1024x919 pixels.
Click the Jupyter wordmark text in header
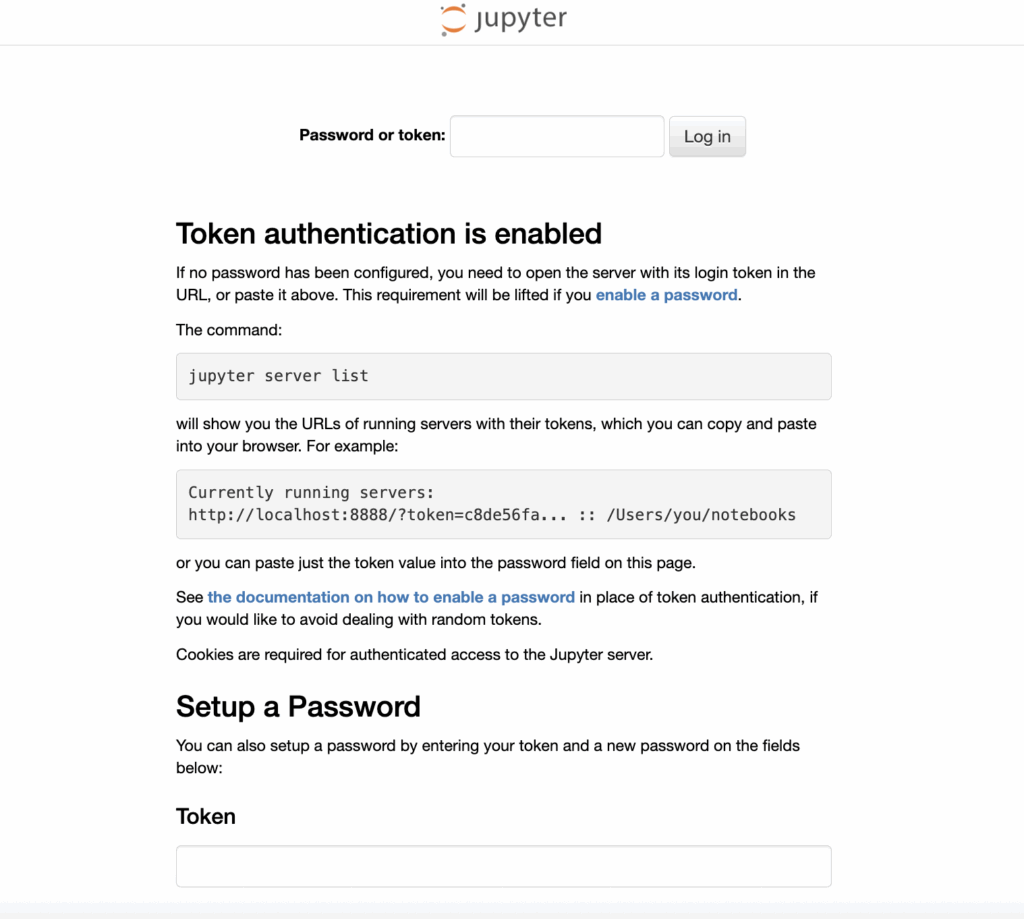(x=520, y=20)
